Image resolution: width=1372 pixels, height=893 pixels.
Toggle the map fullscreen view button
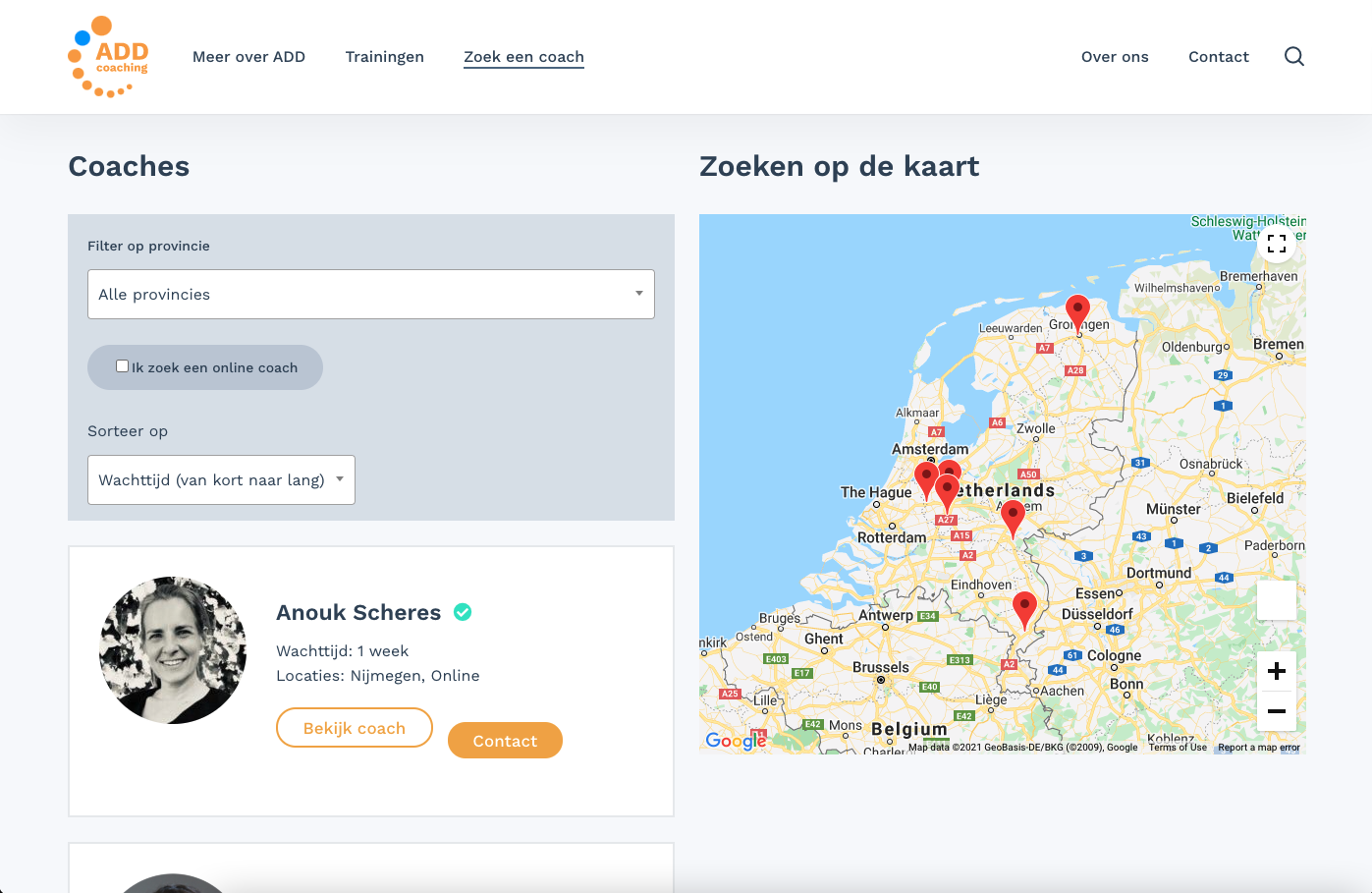click(x=1277, y=244)
